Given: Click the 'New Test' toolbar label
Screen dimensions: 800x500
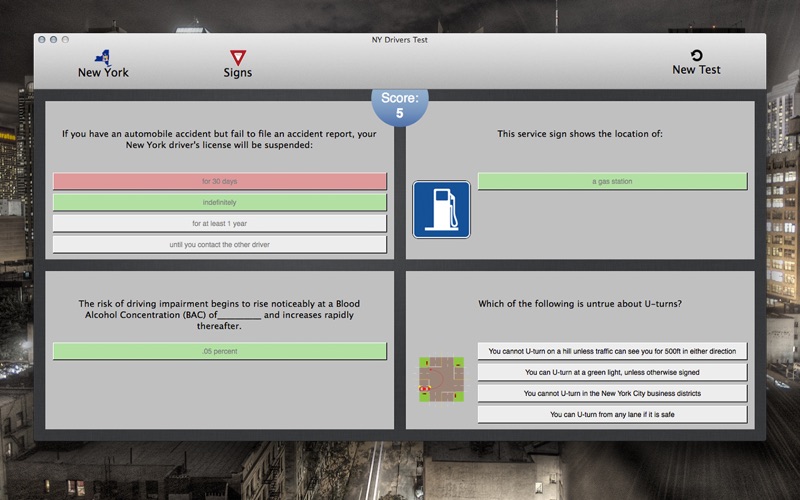Looking at the screenshot, I should point(696,70).
